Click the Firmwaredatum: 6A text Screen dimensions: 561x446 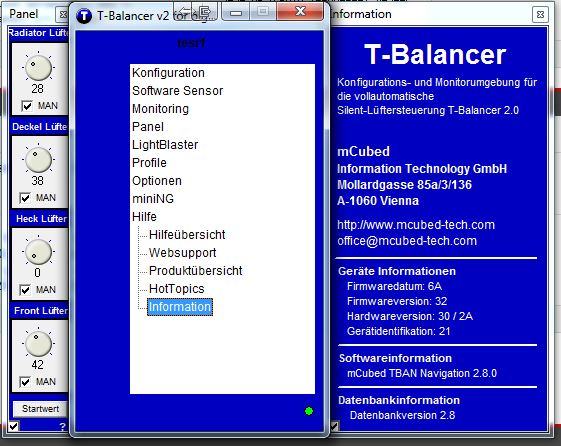coord(394,286)
